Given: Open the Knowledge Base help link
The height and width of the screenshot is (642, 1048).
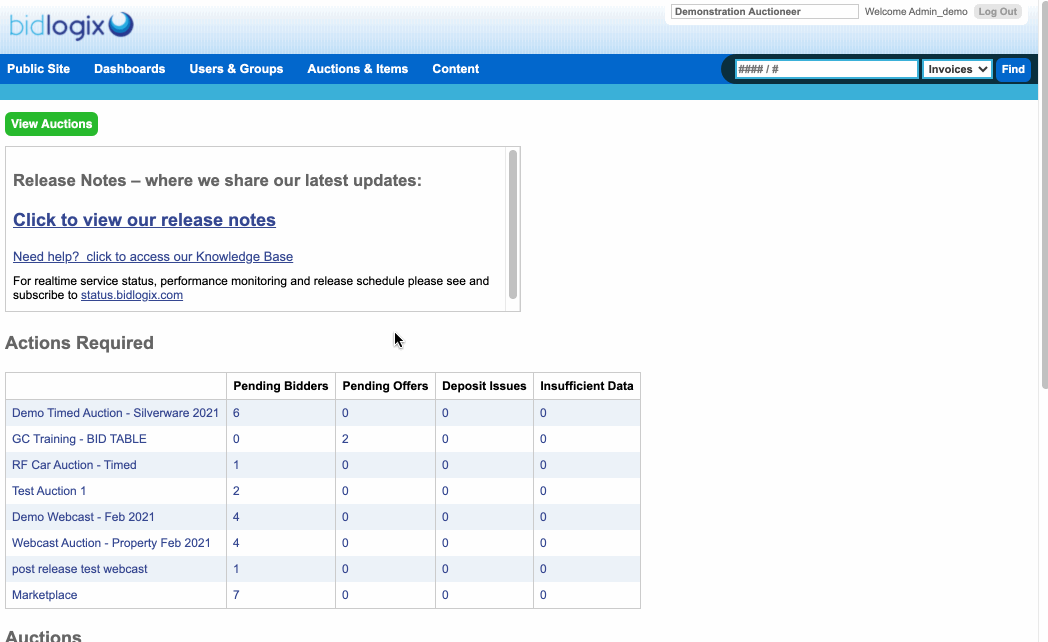Looking at the screenshot, I should (153, 257).
